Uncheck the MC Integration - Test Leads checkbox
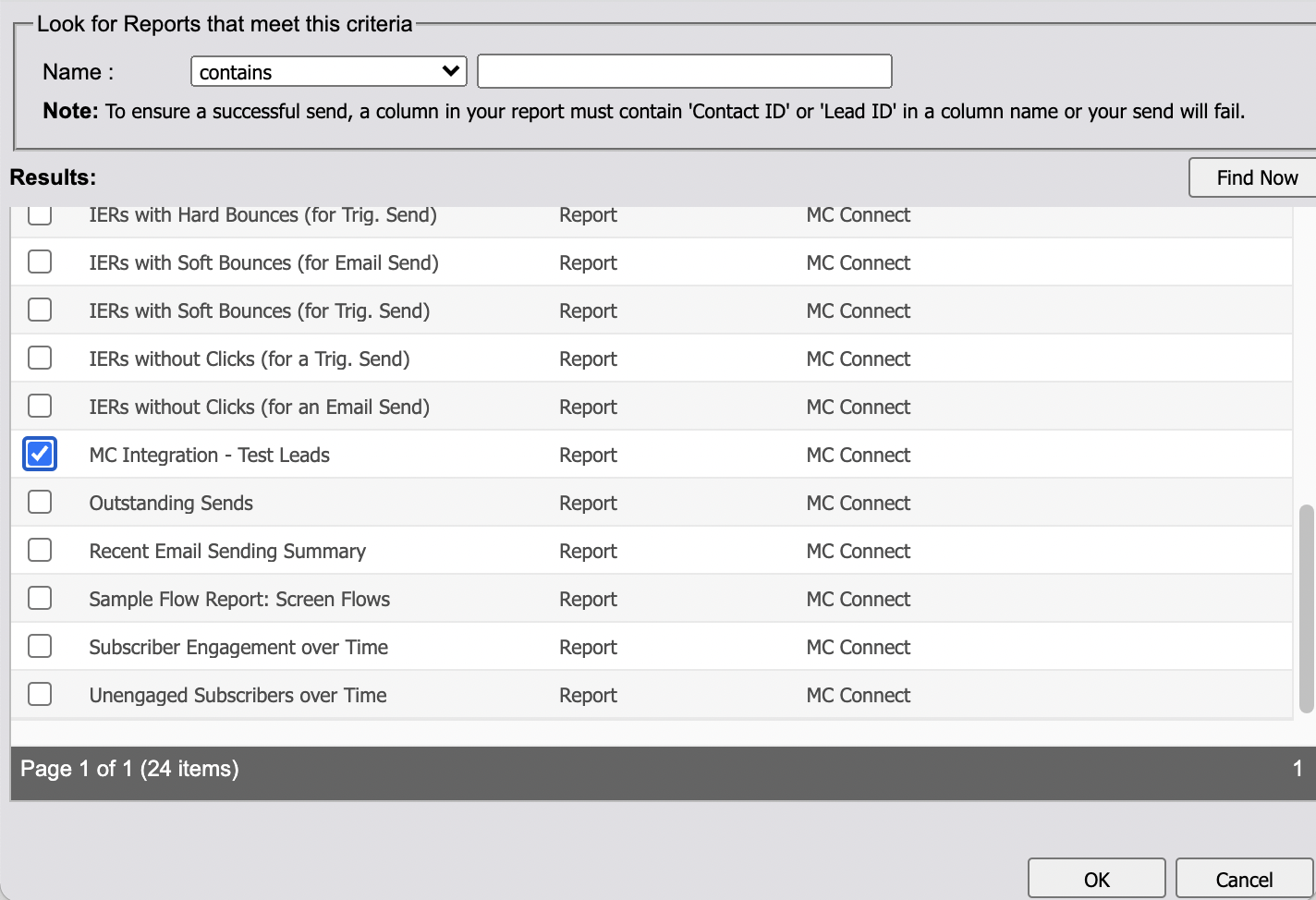 40,454
